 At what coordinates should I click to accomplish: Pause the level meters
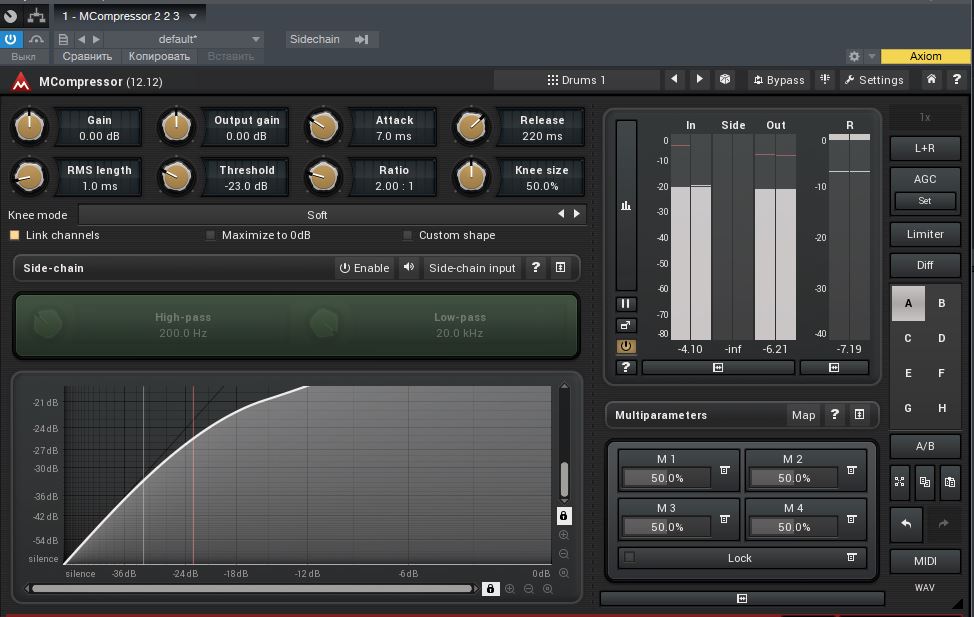tap(626, 304)
